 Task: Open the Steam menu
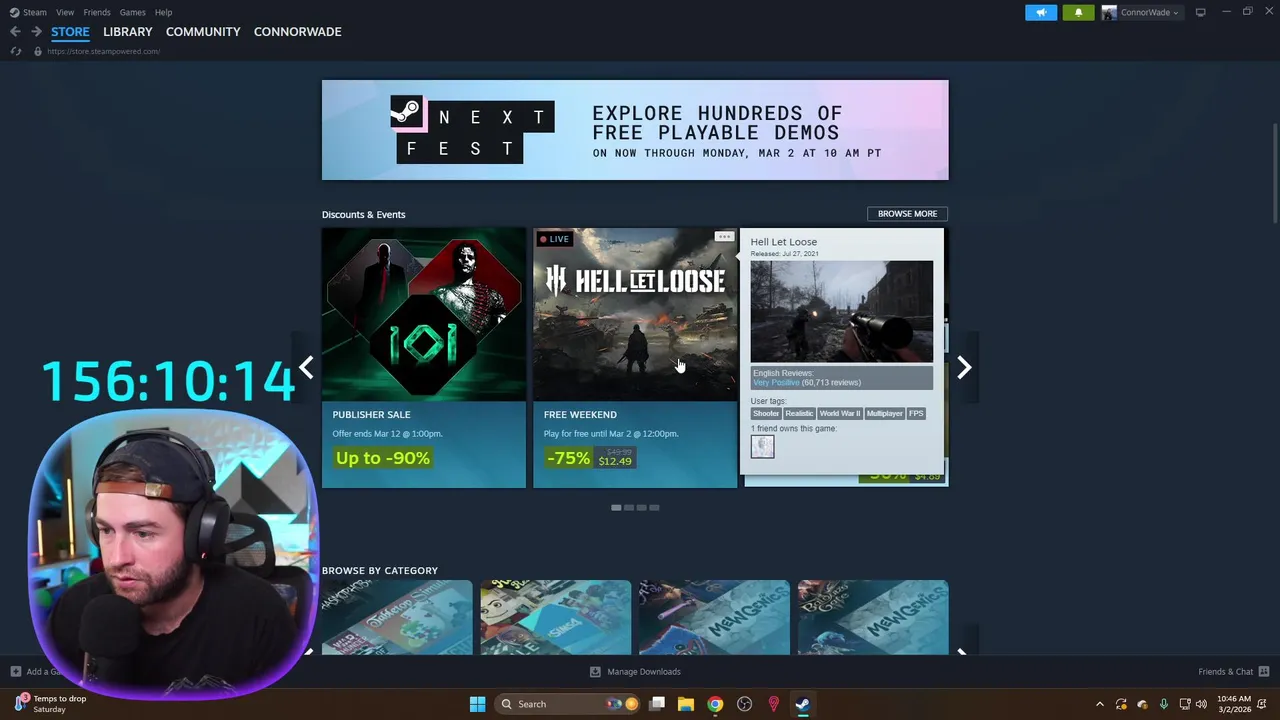tap(35, 12)
